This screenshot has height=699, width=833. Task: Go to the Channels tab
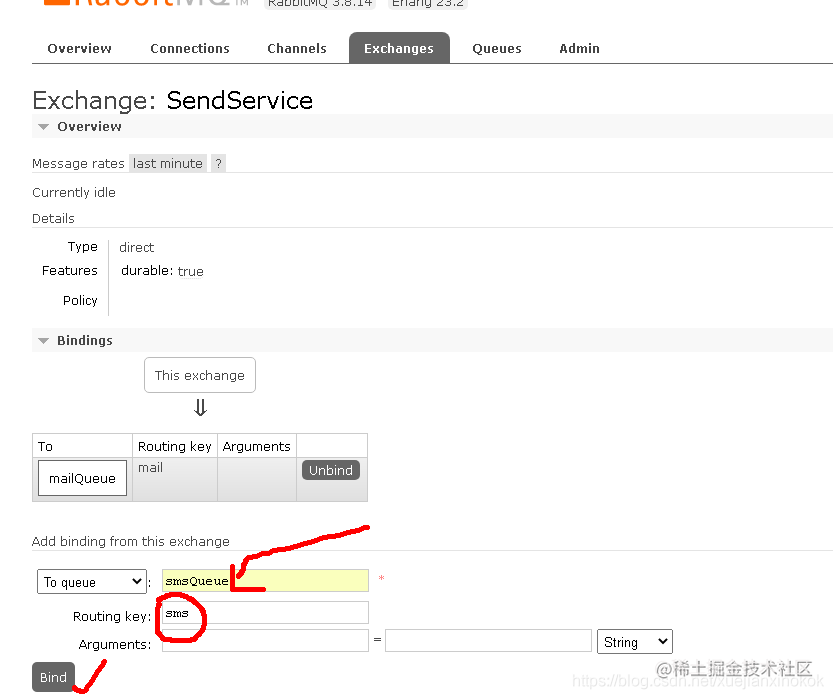(297, 48)
